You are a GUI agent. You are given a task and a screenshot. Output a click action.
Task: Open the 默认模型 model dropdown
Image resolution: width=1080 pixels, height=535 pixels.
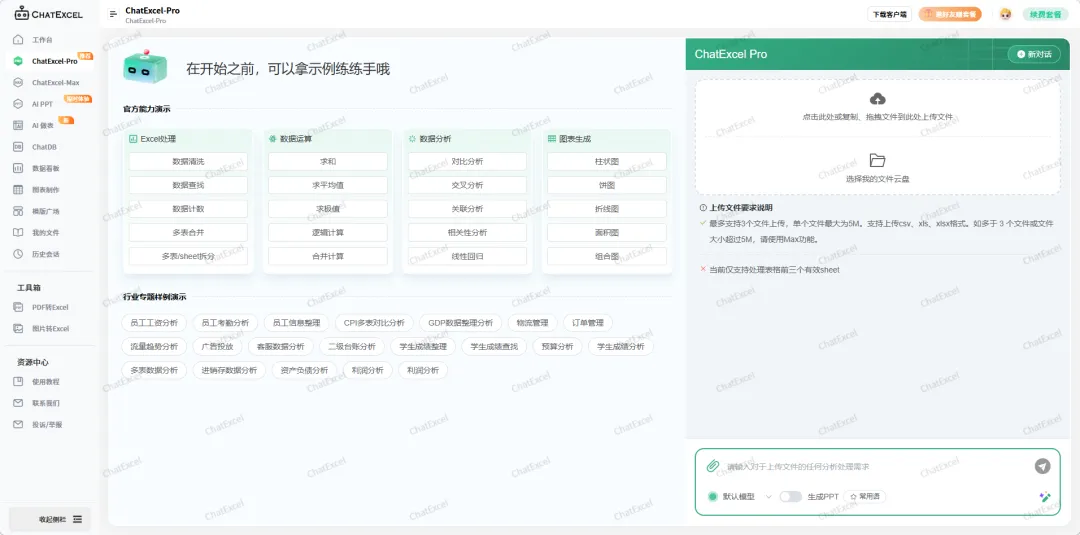click(740, 496)
